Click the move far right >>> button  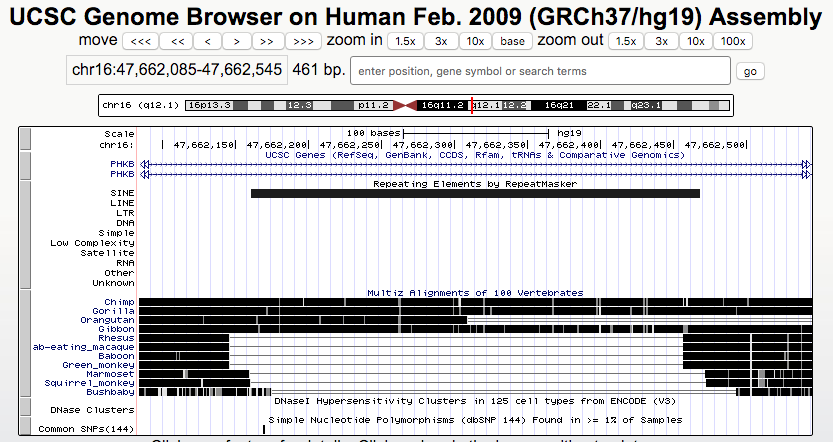[302, 41]
